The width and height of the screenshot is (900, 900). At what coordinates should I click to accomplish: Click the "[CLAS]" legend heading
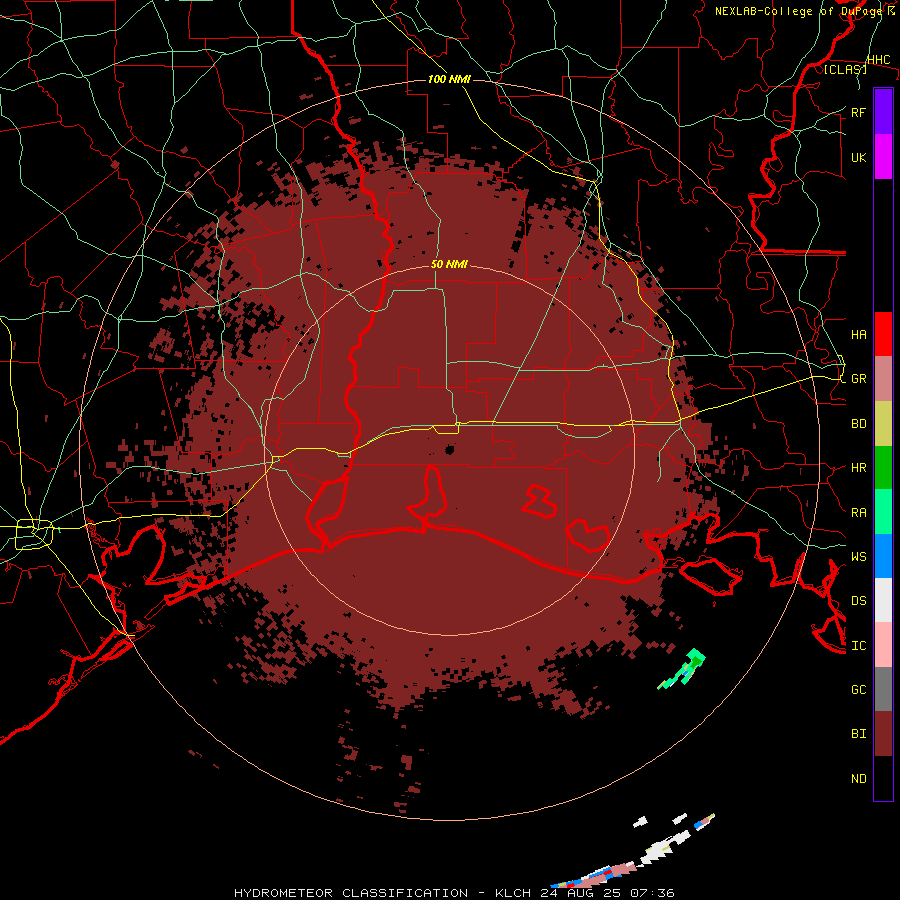845,70
